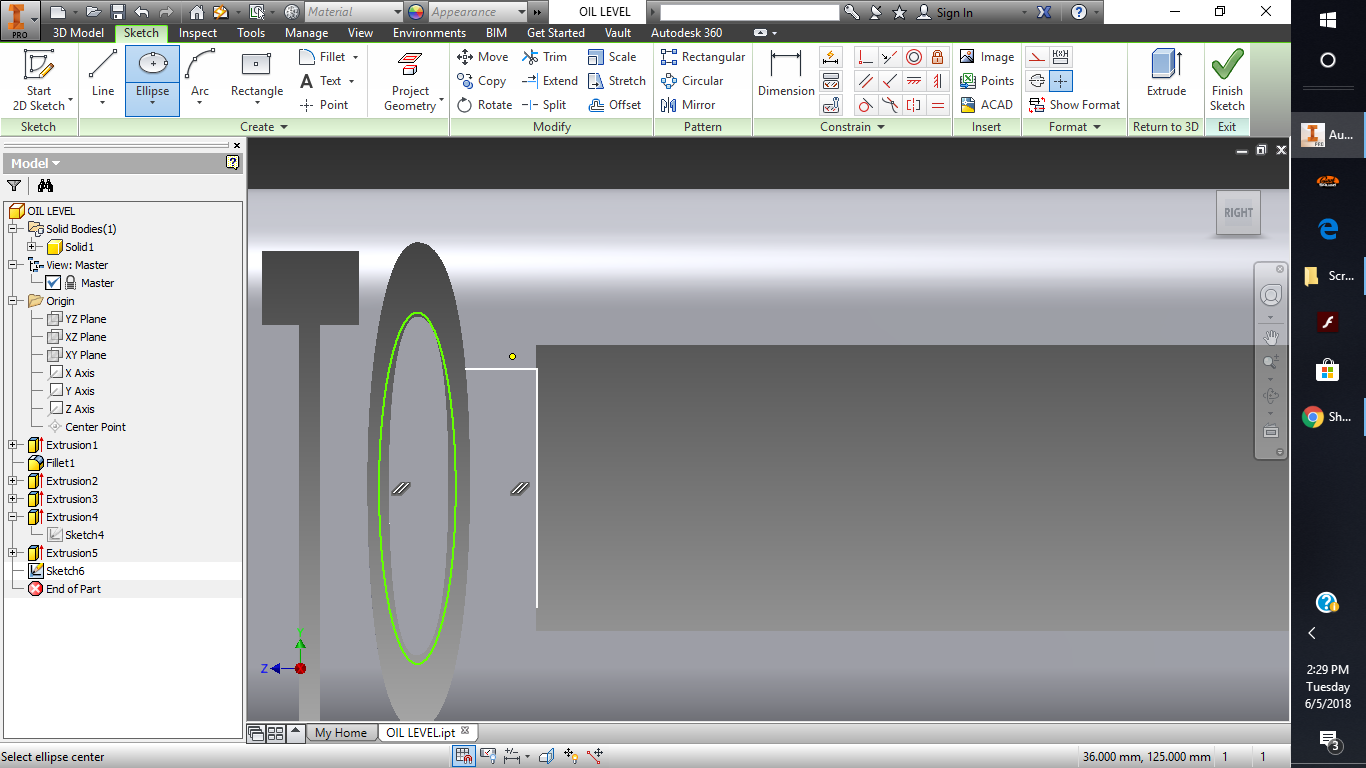Image resolution: width=1366 pixels, height=768 pixels.
Task: Open the Constrain panel dropdown
Action: tap(852, 127)
